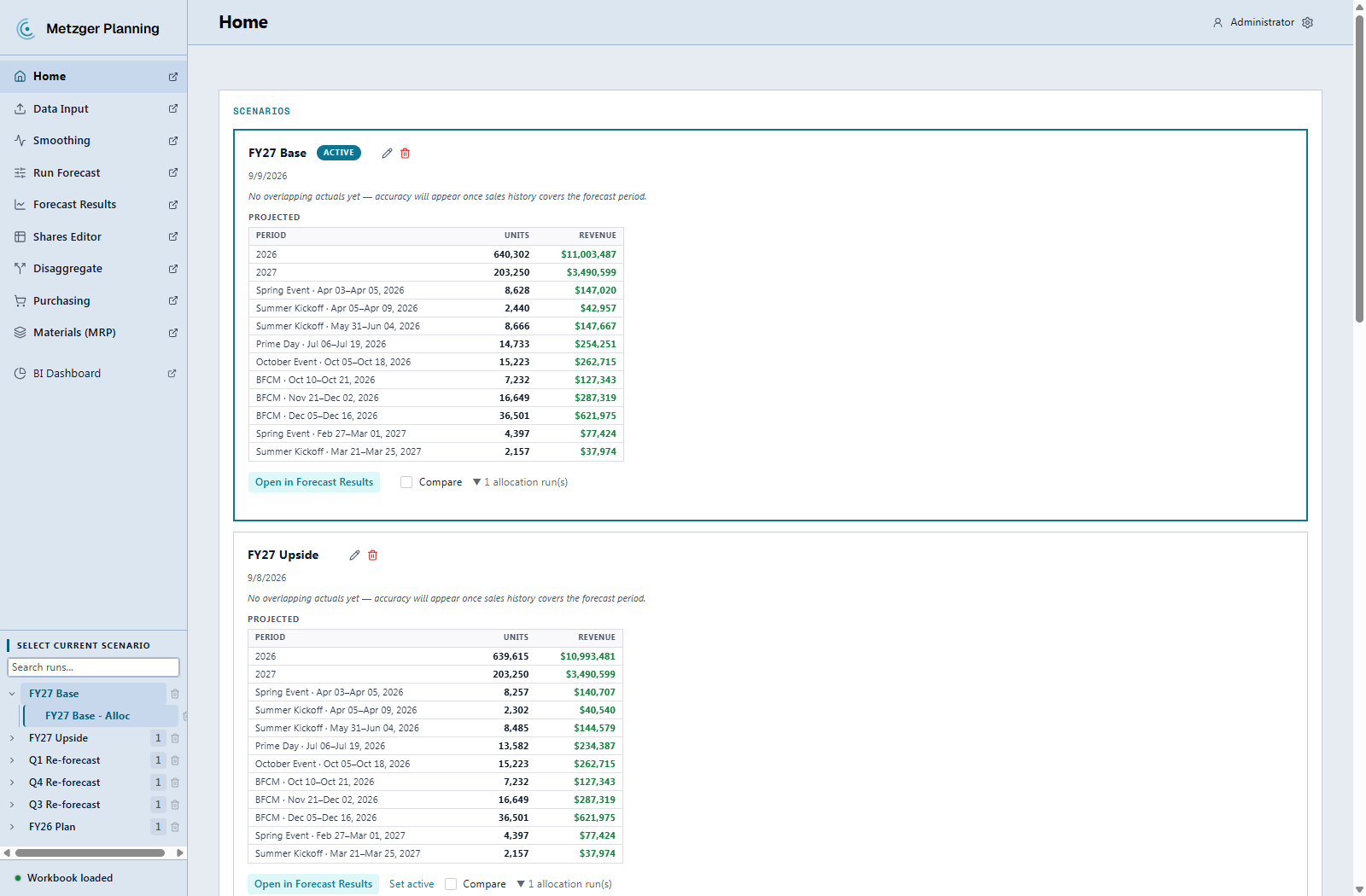The width and height of the screenshot is (1366, 896).
Task: Set FY27 Upside as active
Action: click(x=412, y=884)
